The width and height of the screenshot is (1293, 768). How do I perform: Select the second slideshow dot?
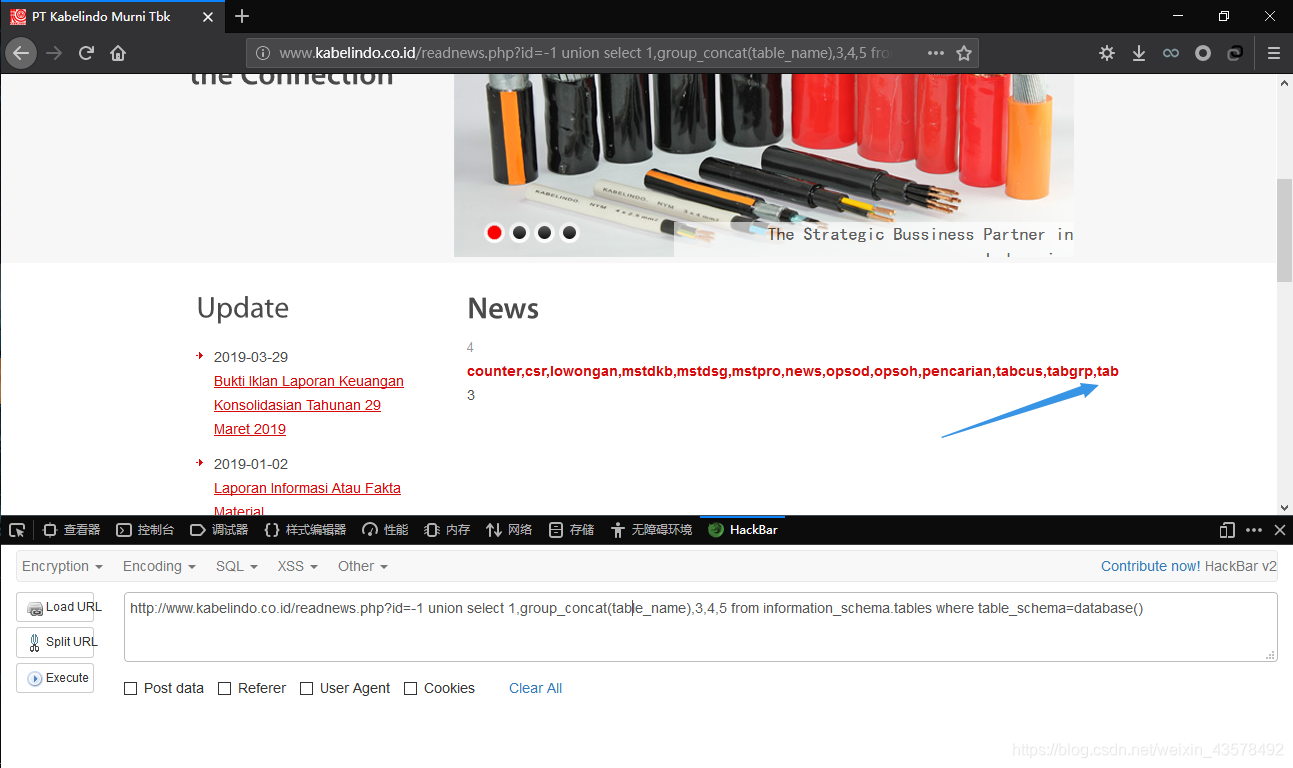(x=519, y=232)
